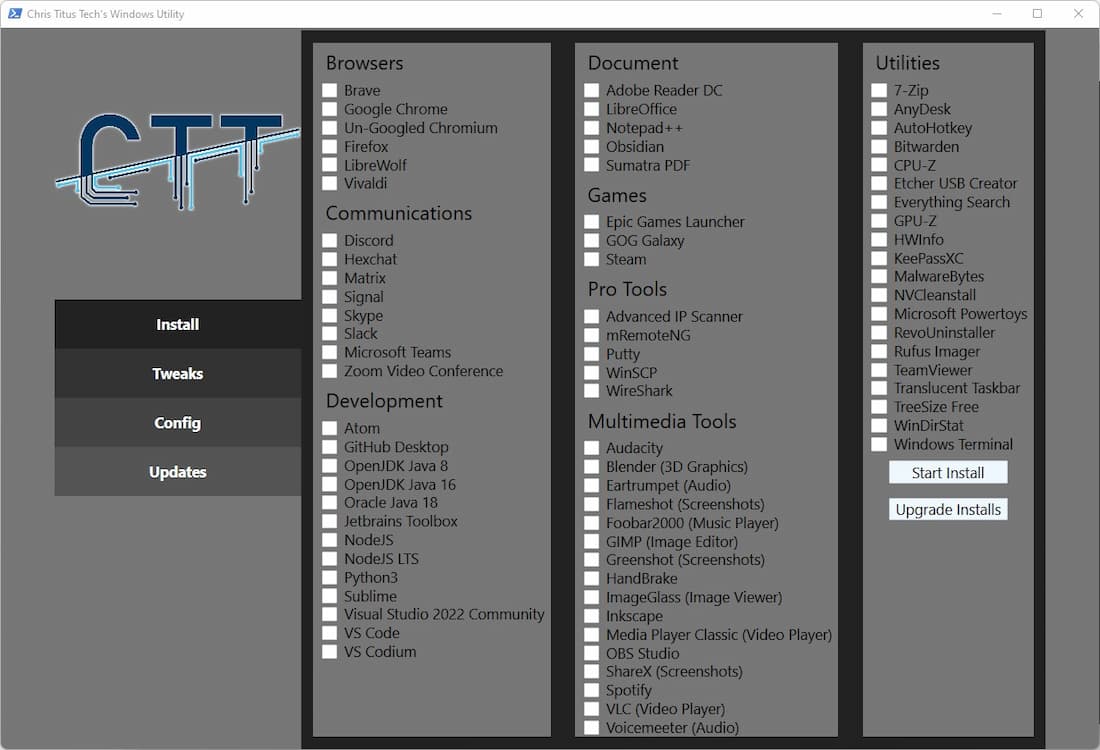Tick the 7-Zip checkbox

(879, 90)
